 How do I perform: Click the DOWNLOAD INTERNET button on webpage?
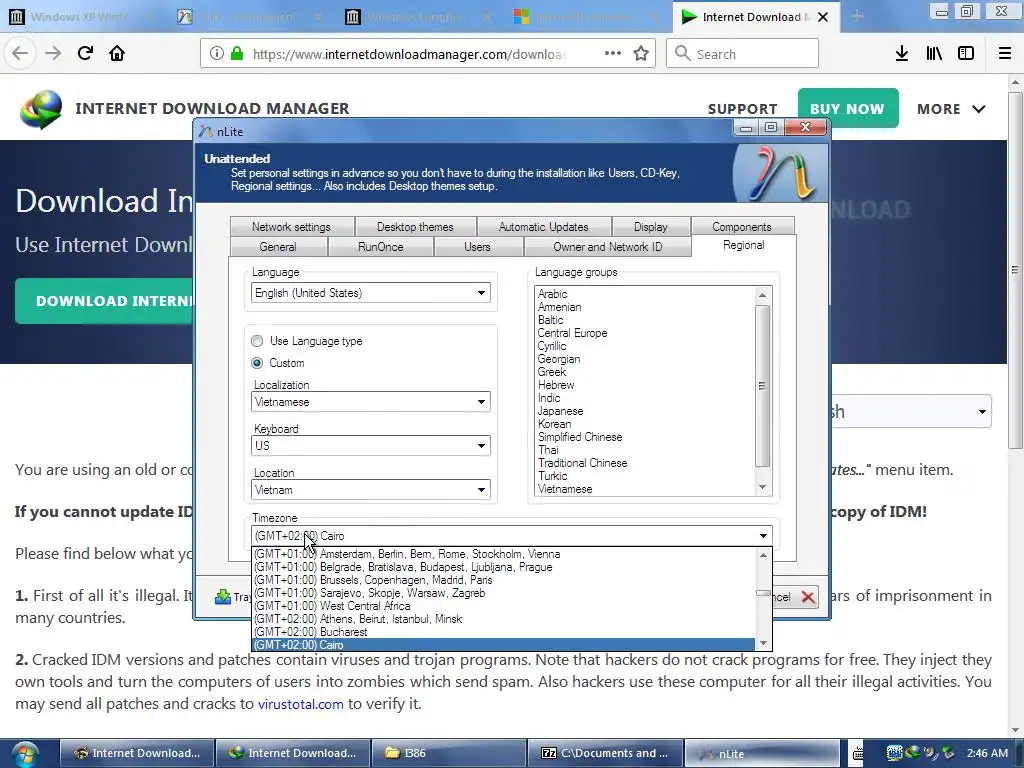(104, 301)
